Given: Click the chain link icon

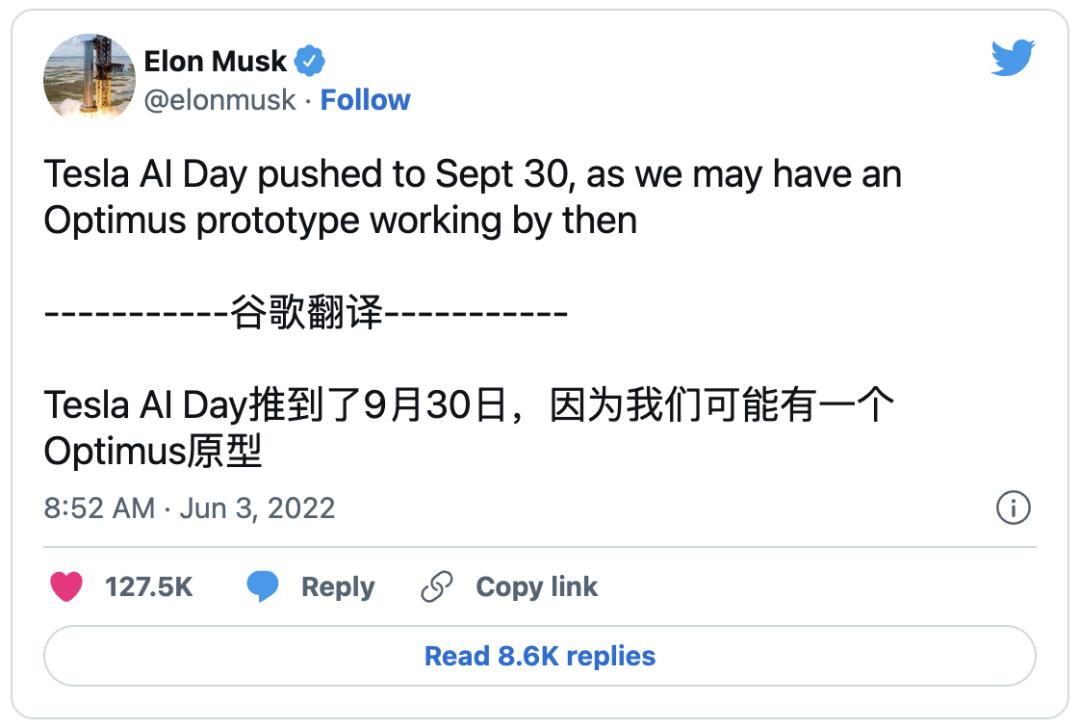Looking at the screenshot, I should pos(437,587).
